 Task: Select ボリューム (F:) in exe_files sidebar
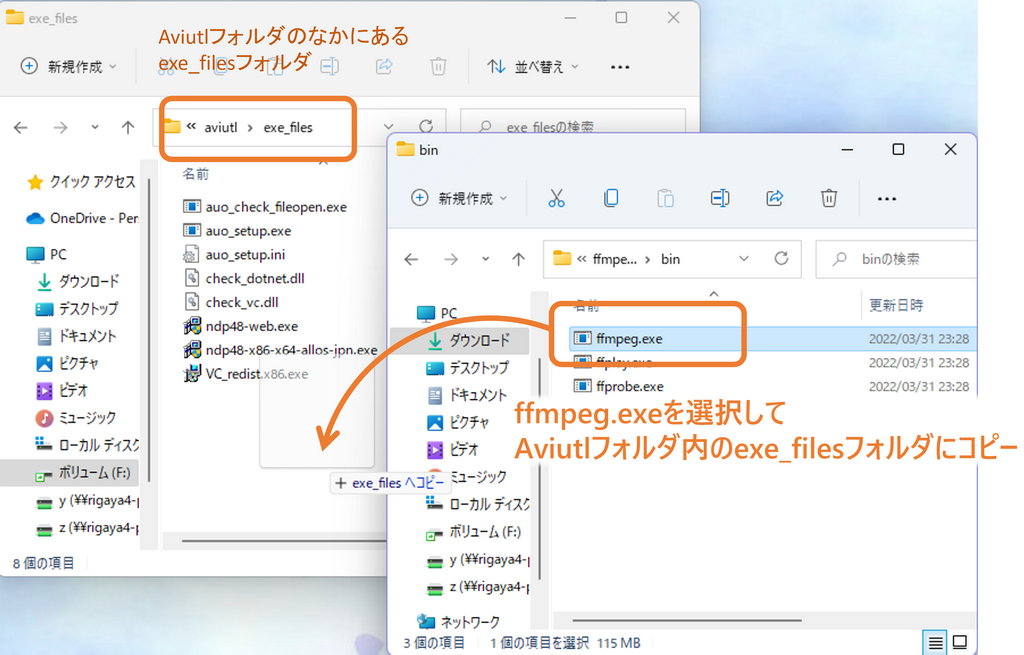click(x=70, y=473)
